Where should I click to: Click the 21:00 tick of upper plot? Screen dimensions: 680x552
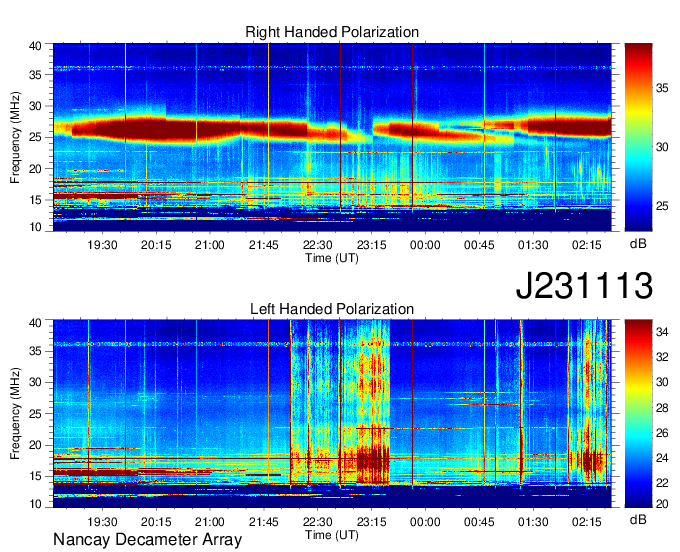click(210, 245)
